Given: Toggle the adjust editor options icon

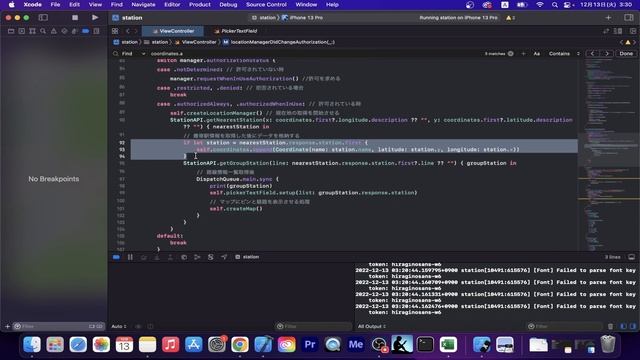Looking at the screenshot, I should coord(618,31).
